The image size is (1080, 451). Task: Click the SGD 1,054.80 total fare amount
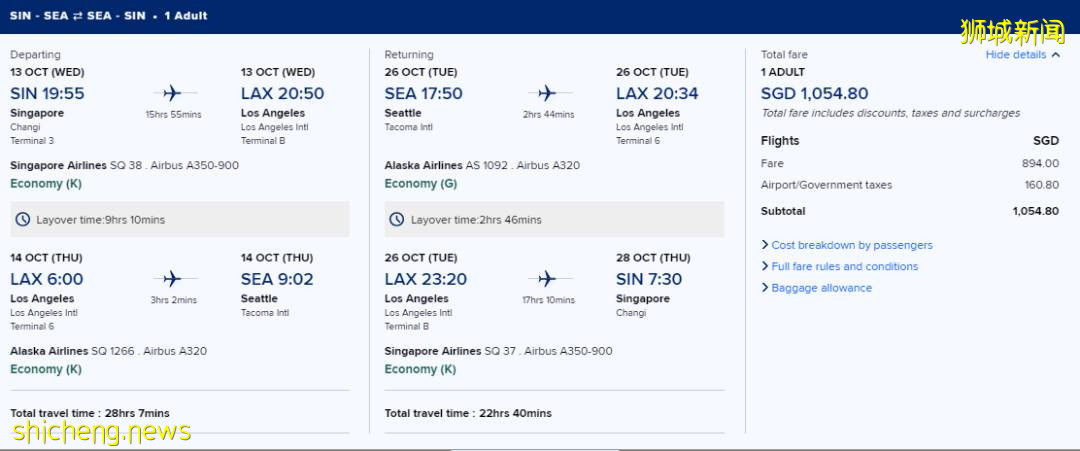tap(814, 94)
